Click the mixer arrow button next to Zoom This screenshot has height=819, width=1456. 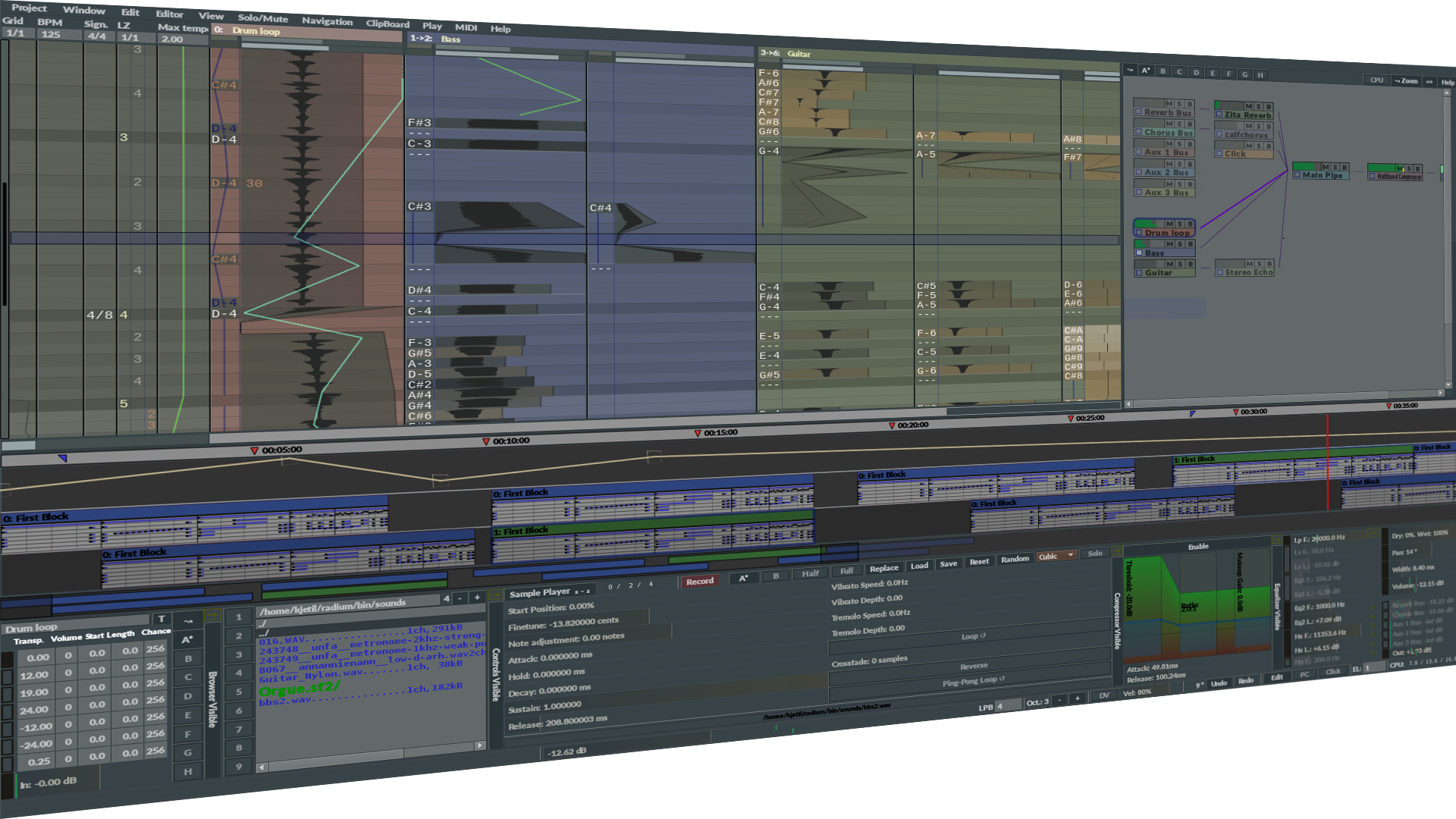coord(1429,81)
